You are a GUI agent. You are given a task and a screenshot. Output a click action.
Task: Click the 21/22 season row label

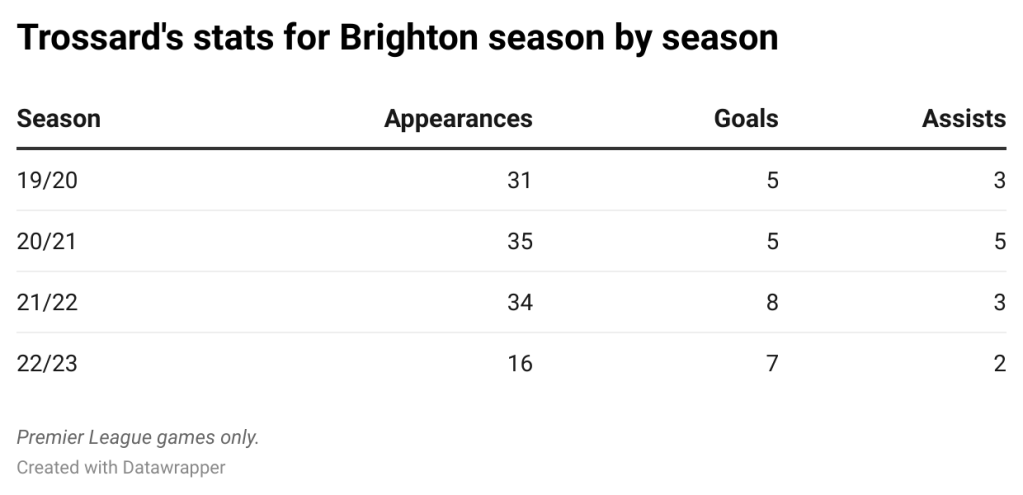47,302
